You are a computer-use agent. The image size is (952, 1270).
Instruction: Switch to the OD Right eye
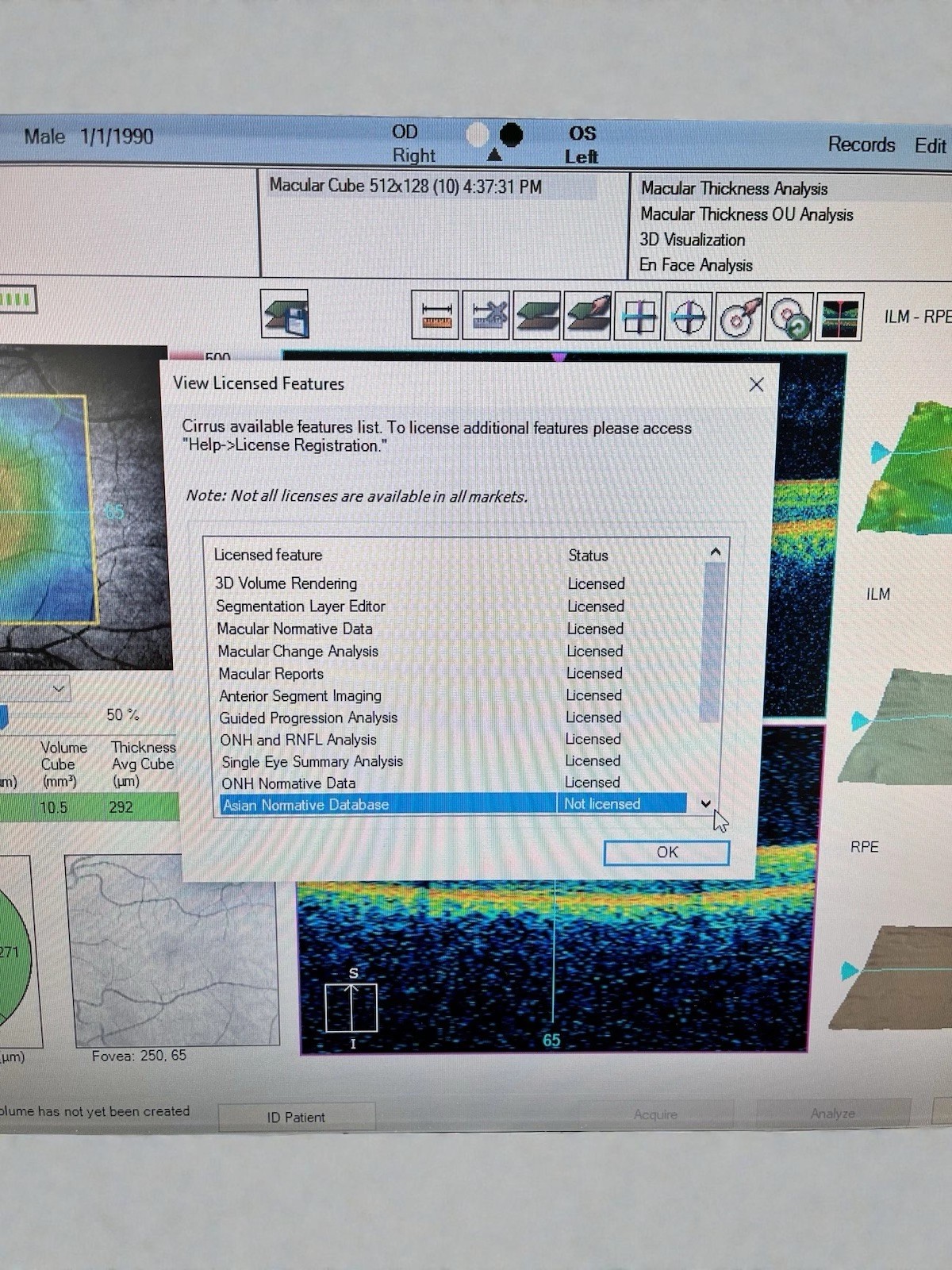pyautogui.click(x=413, y=144)
